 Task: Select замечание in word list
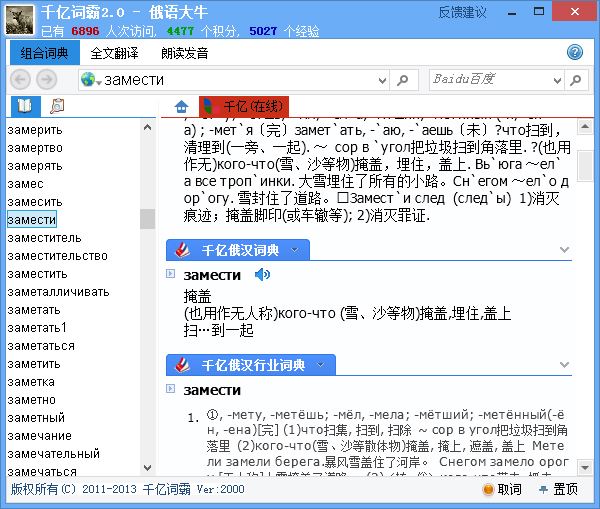[39, 436]
